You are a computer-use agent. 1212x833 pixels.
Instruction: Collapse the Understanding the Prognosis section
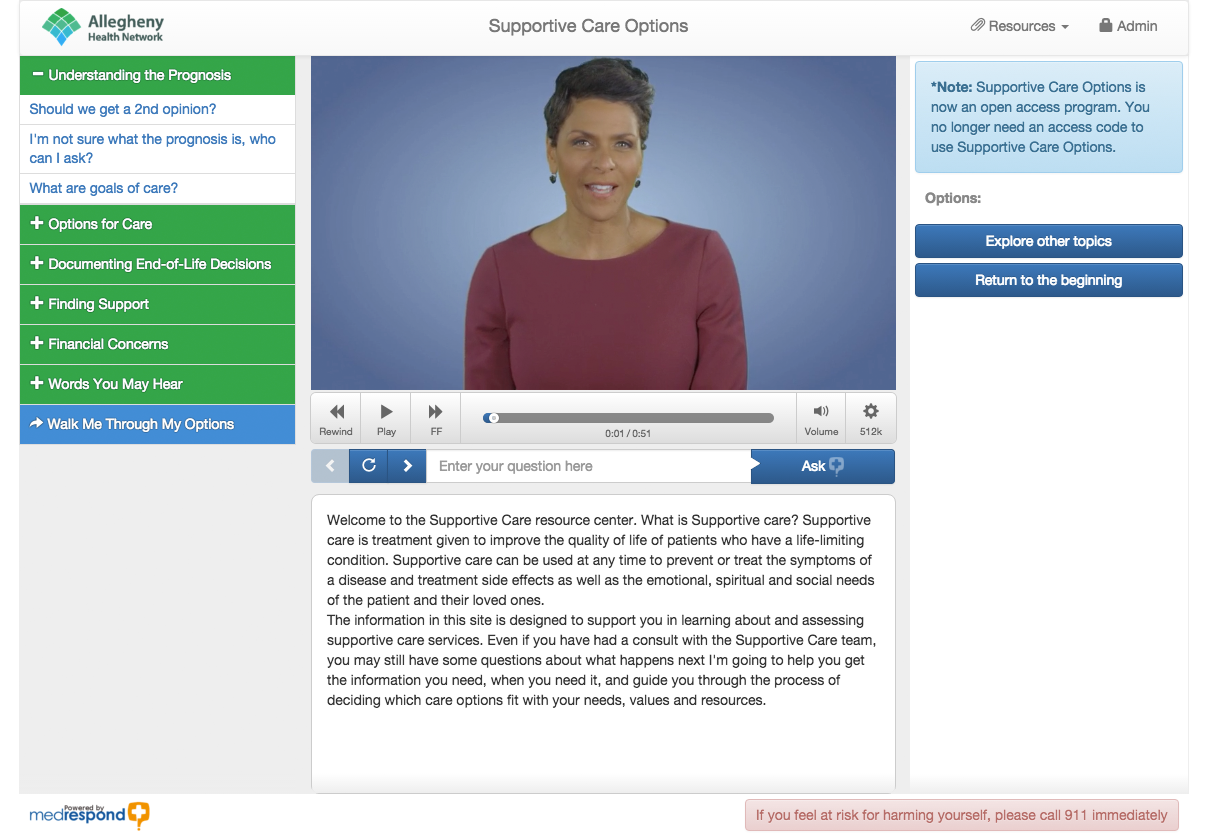click(x=157, y=75)
